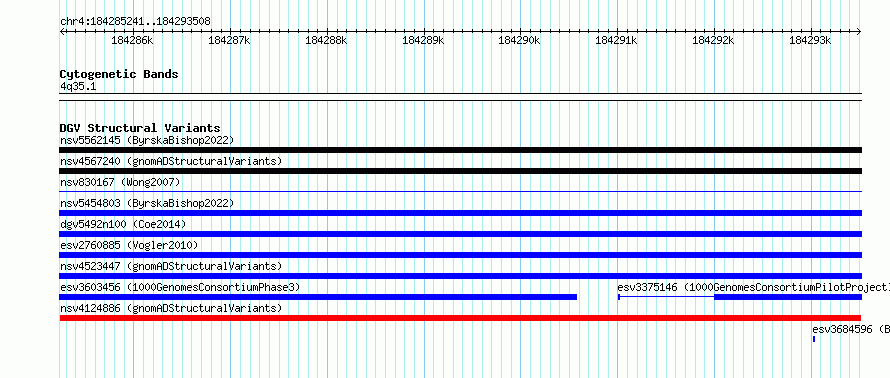Select the nsv4523447 gnomAD blue bar
This screenshot has height=378, width=890.
pyautogui.click(x=460, y=276)
